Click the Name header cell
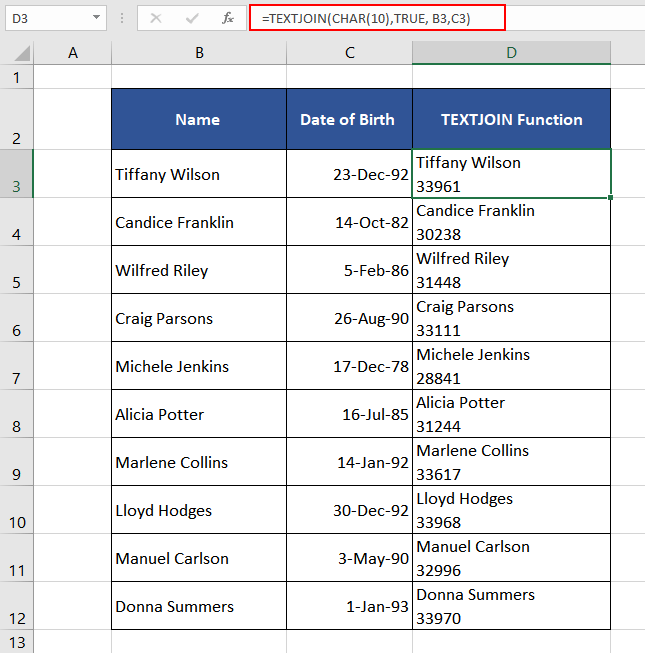The width and height of the screenshot is (645, 653). 198,119
